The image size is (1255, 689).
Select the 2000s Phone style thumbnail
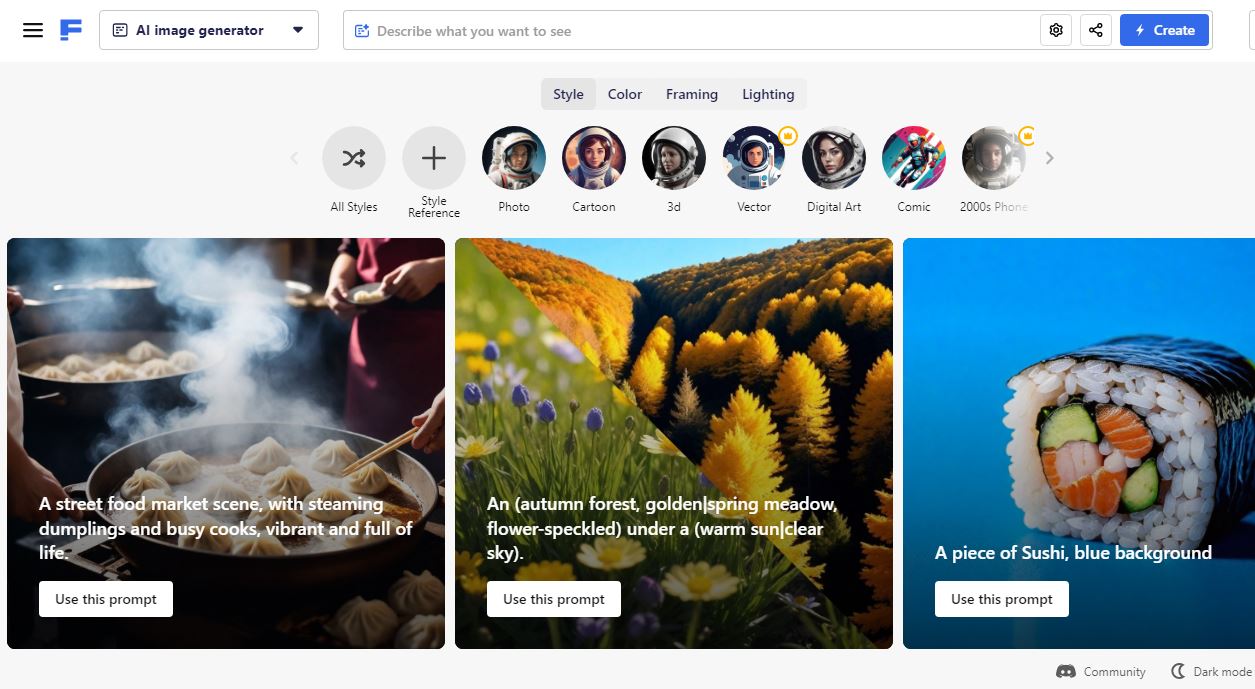point(994,158)
